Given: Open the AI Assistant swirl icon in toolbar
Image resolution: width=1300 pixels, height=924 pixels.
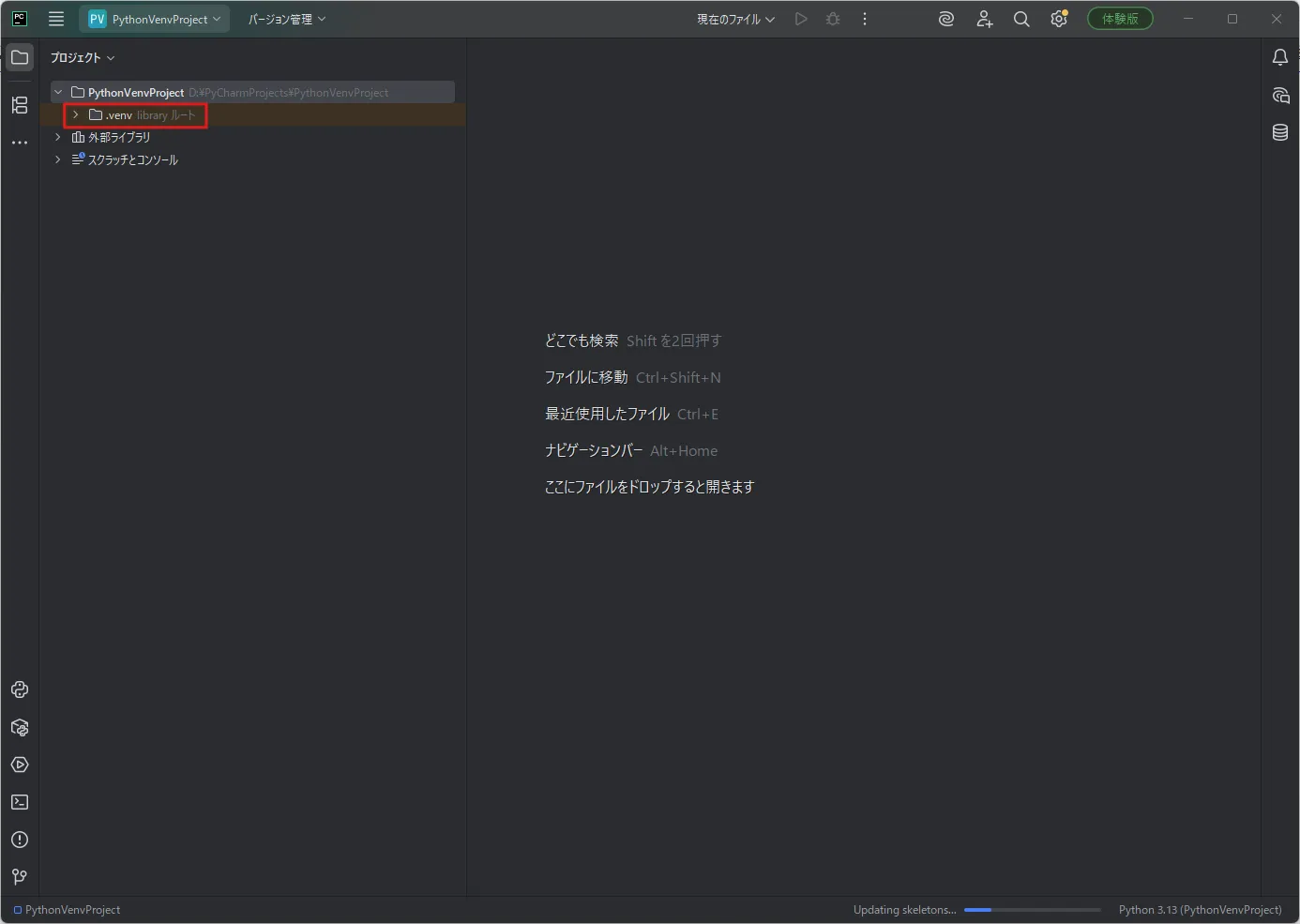Looking at the screenshot, I should tap(946, 19).
